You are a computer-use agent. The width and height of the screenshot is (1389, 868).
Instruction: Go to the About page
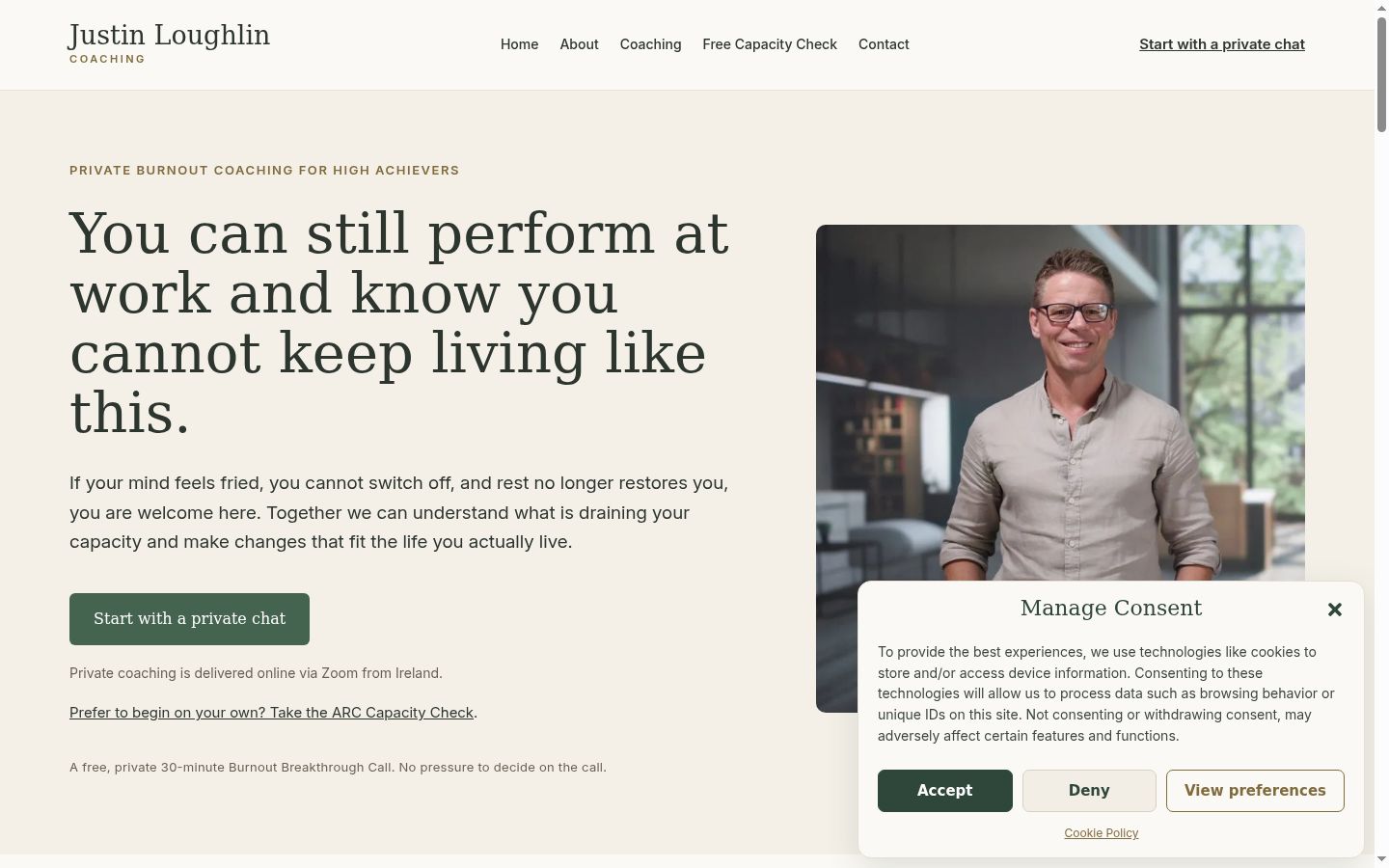pos(579,44)
